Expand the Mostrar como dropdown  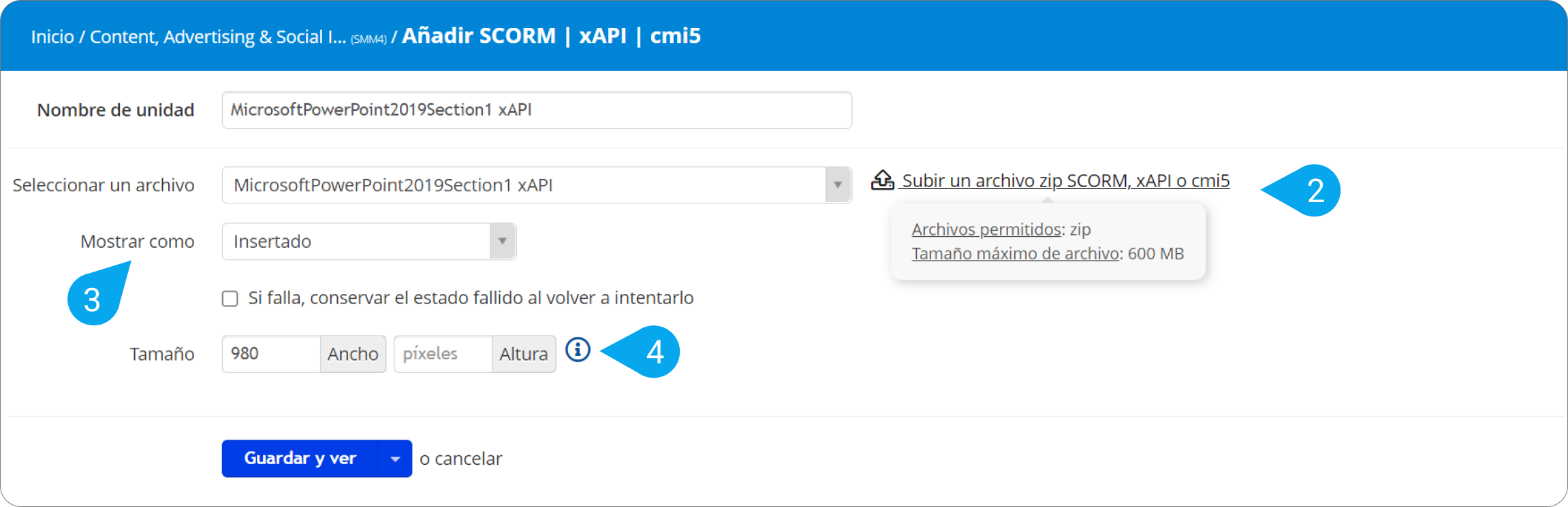[369, 242]
